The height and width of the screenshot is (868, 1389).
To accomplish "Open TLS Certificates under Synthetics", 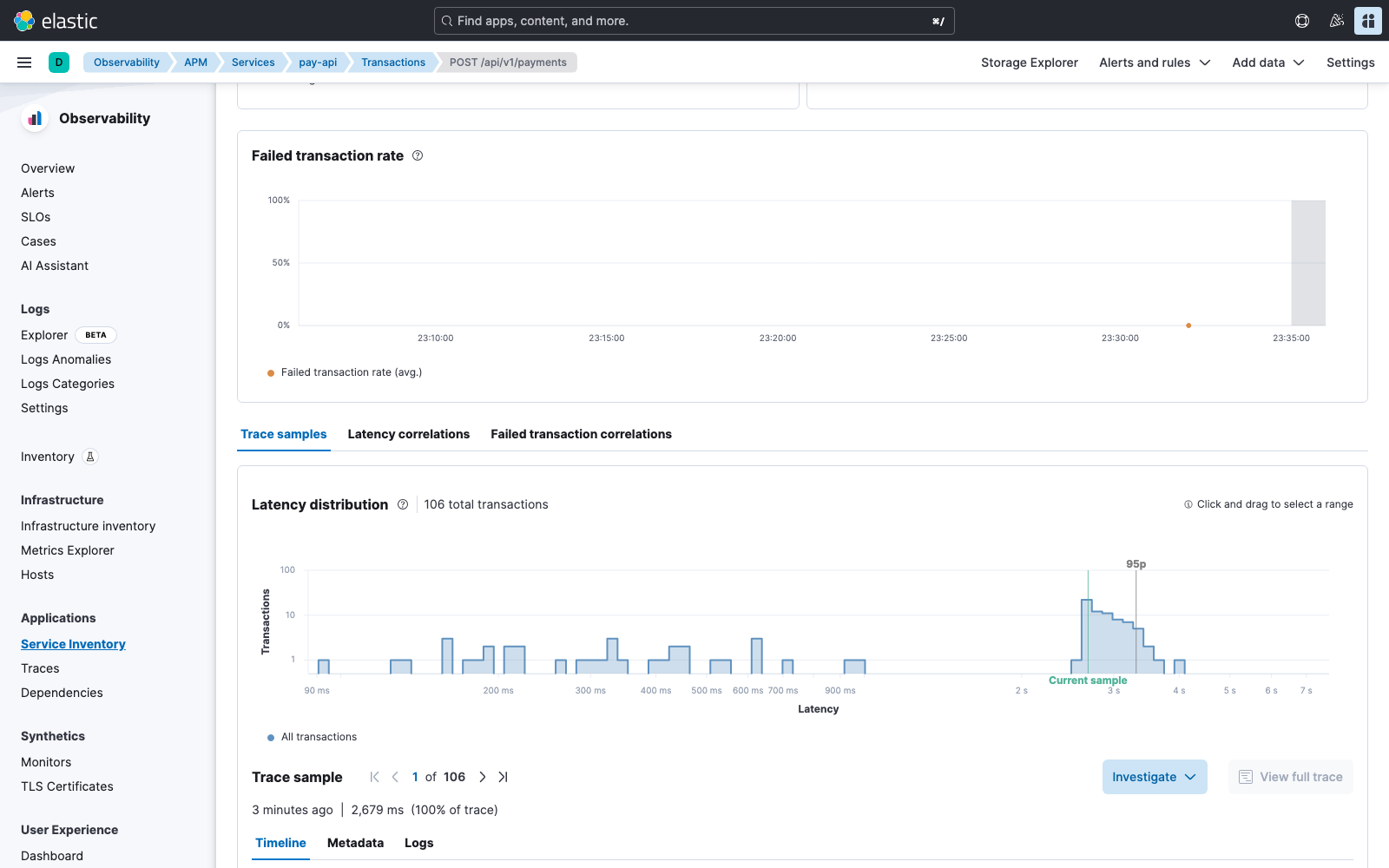I will click(x=67, y=786).
